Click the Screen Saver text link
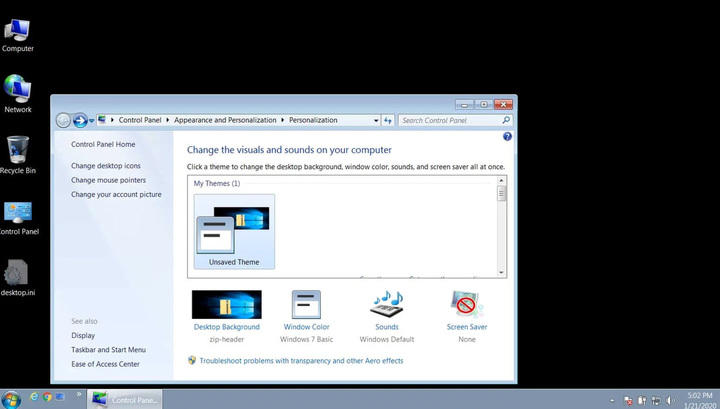Viewport: 720px width, 409px height. tap(467, 327)
